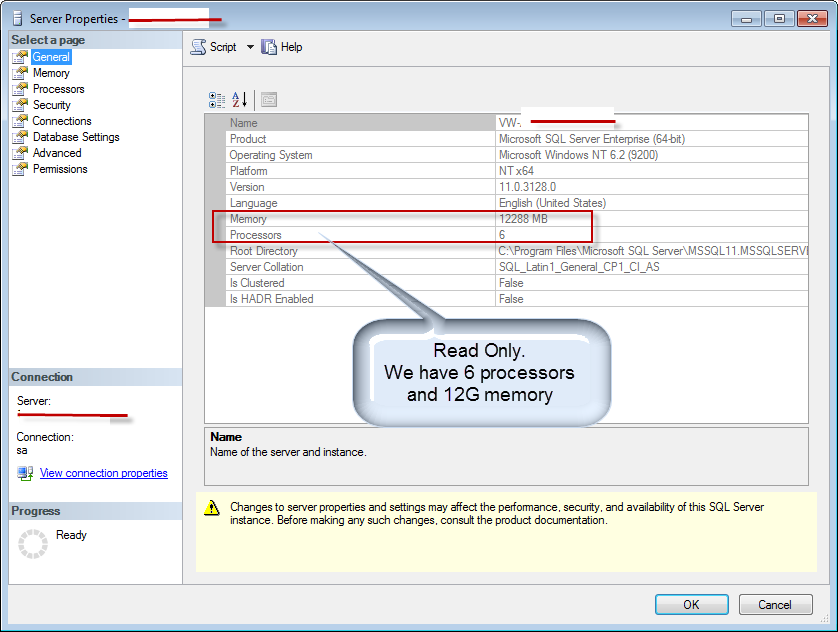The width and height of the screenshot is (838, 632).
Task: Click the Cancel button
Action: [x=776, y=604]
